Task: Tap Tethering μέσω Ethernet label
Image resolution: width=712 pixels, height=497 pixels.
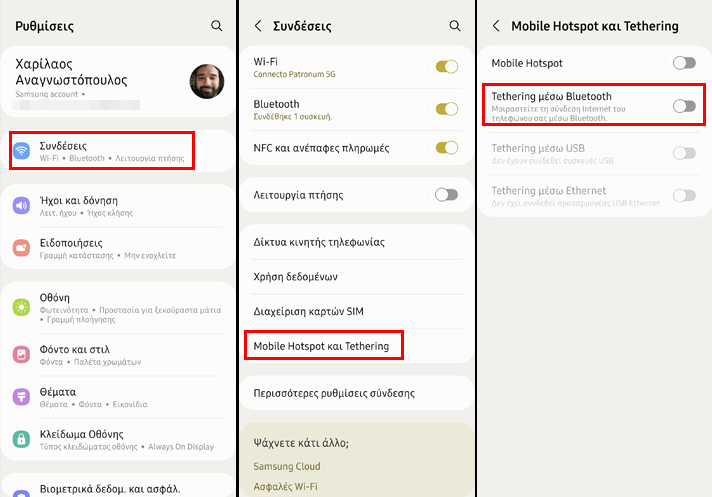Action: (x=549, y=191)
